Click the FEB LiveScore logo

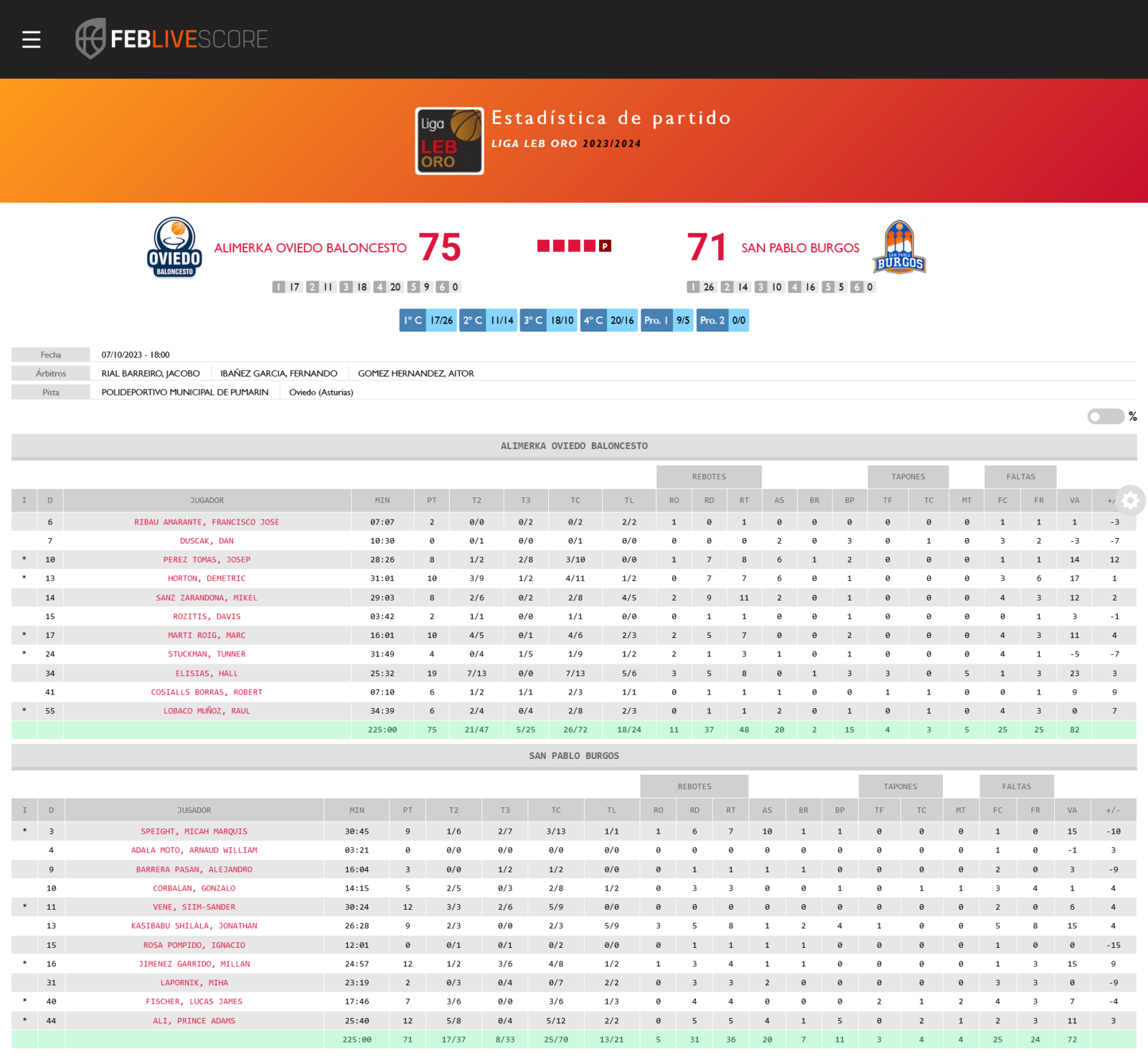point(172,39)
